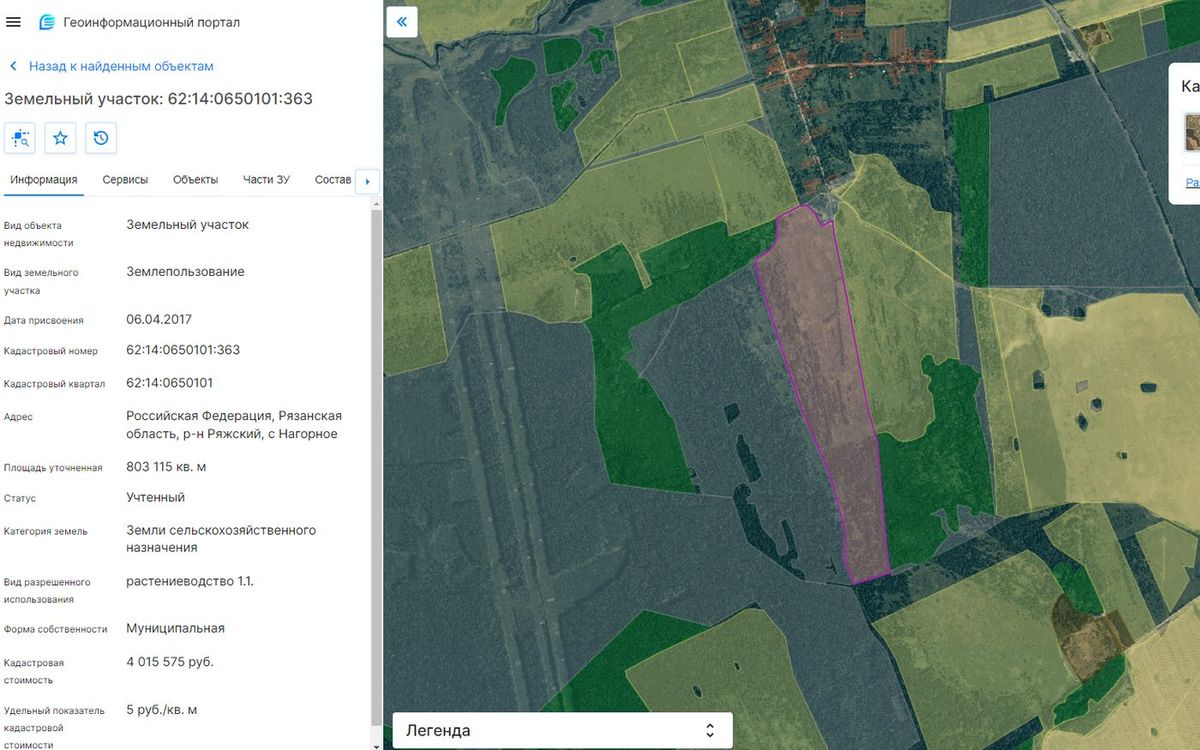Click the locate object on map icon
Viewport: 1200px width, 750px height.
tap(20, 138)
